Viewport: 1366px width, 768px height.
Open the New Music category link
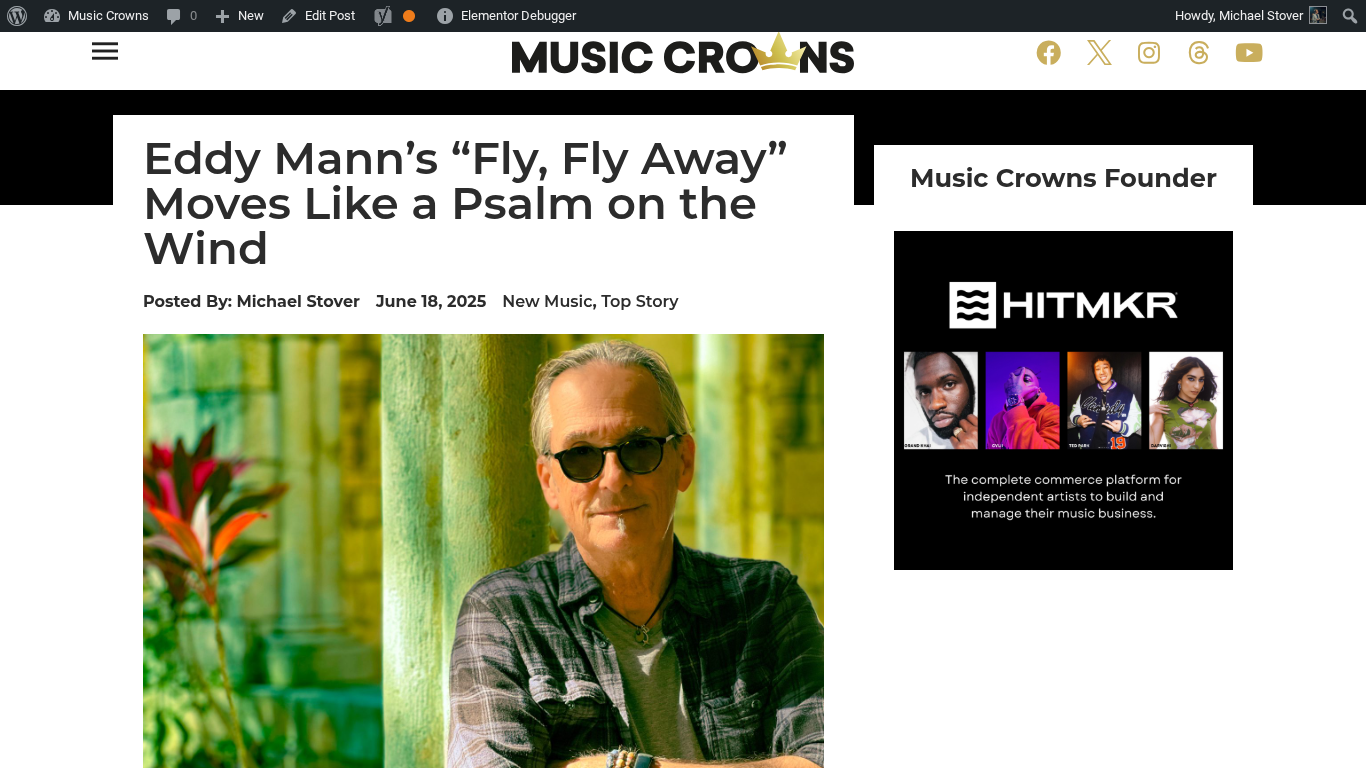tap(547, 301)
